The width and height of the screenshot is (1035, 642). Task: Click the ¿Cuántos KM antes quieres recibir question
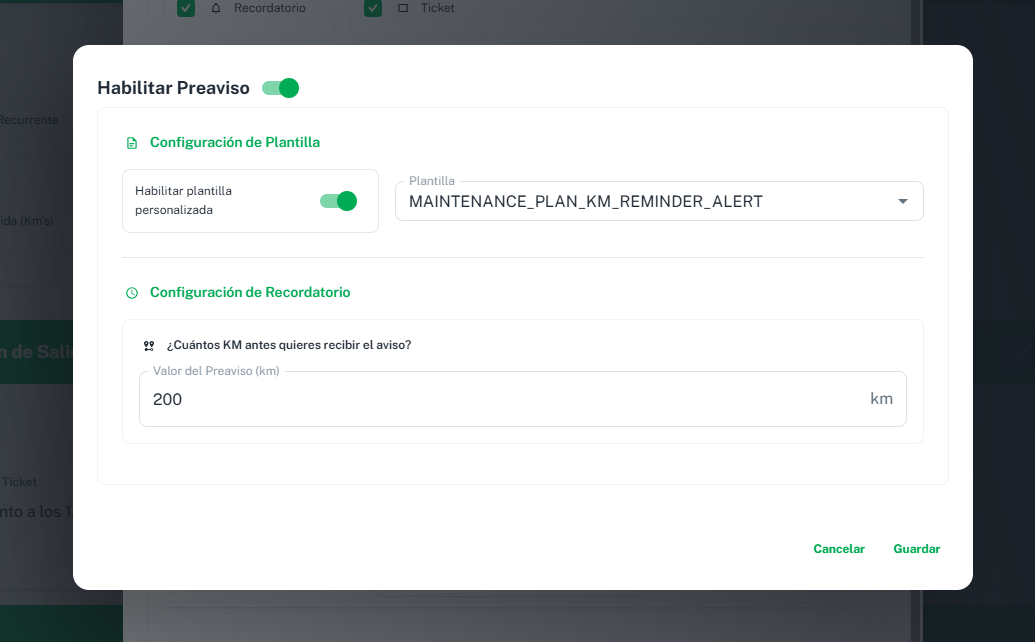click(x=289, y=345)
